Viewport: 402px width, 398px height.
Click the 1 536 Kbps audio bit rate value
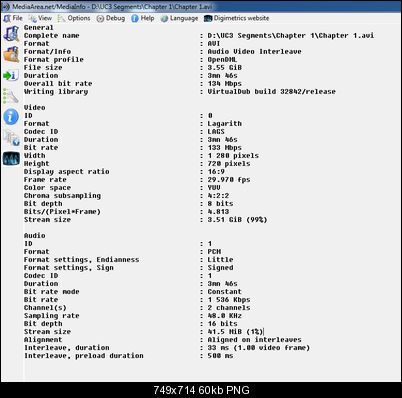point(229,299)
